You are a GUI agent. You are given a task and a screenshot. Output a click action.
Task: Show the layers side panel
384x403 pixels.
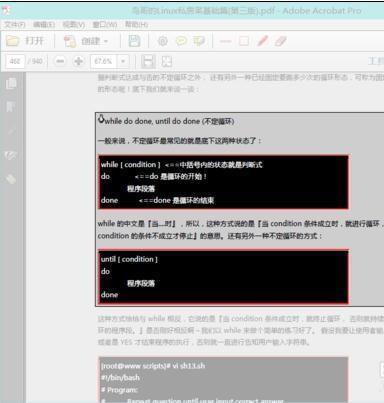(11, 179)
